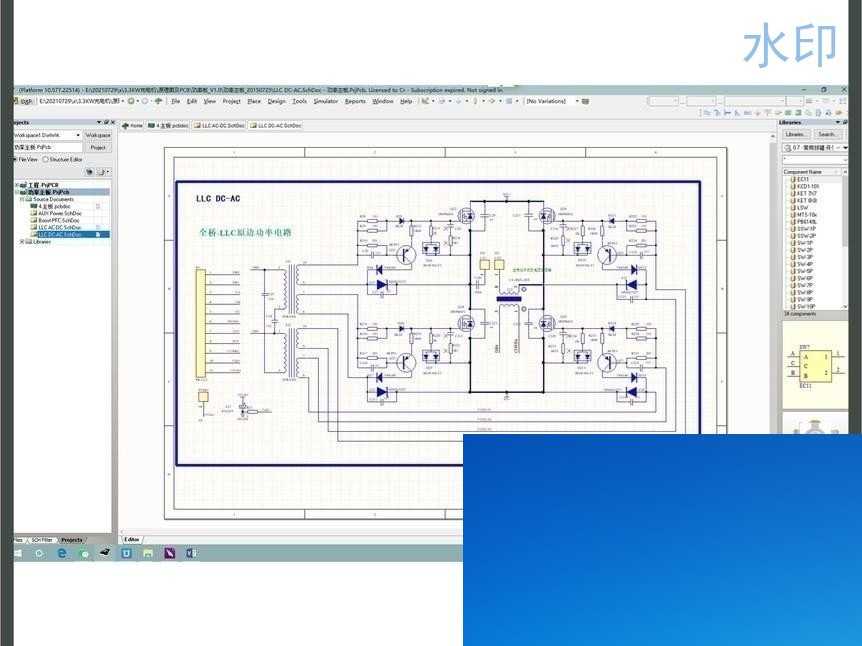Viewport: 862px width, 646px height.
Task: Switch to the LLC DC-AC SchDoc tab
Action: (276, 125)
